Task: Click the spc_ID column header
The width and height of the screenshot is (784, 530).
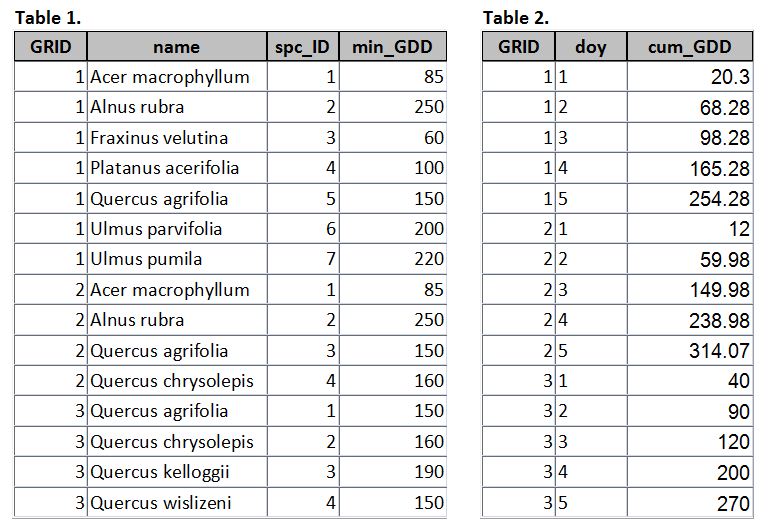Action: pos(303,46)
